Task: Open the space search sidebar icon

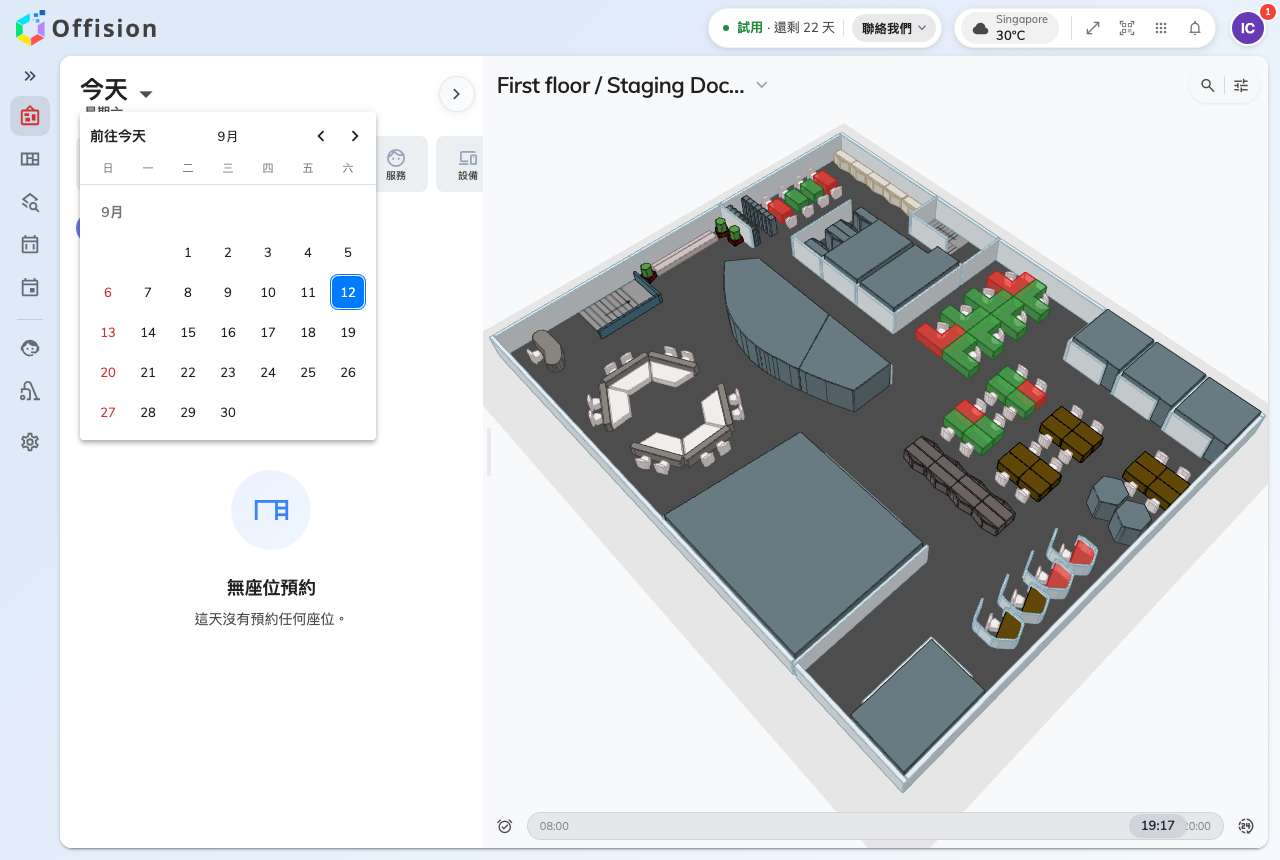Action: (30, 202)
